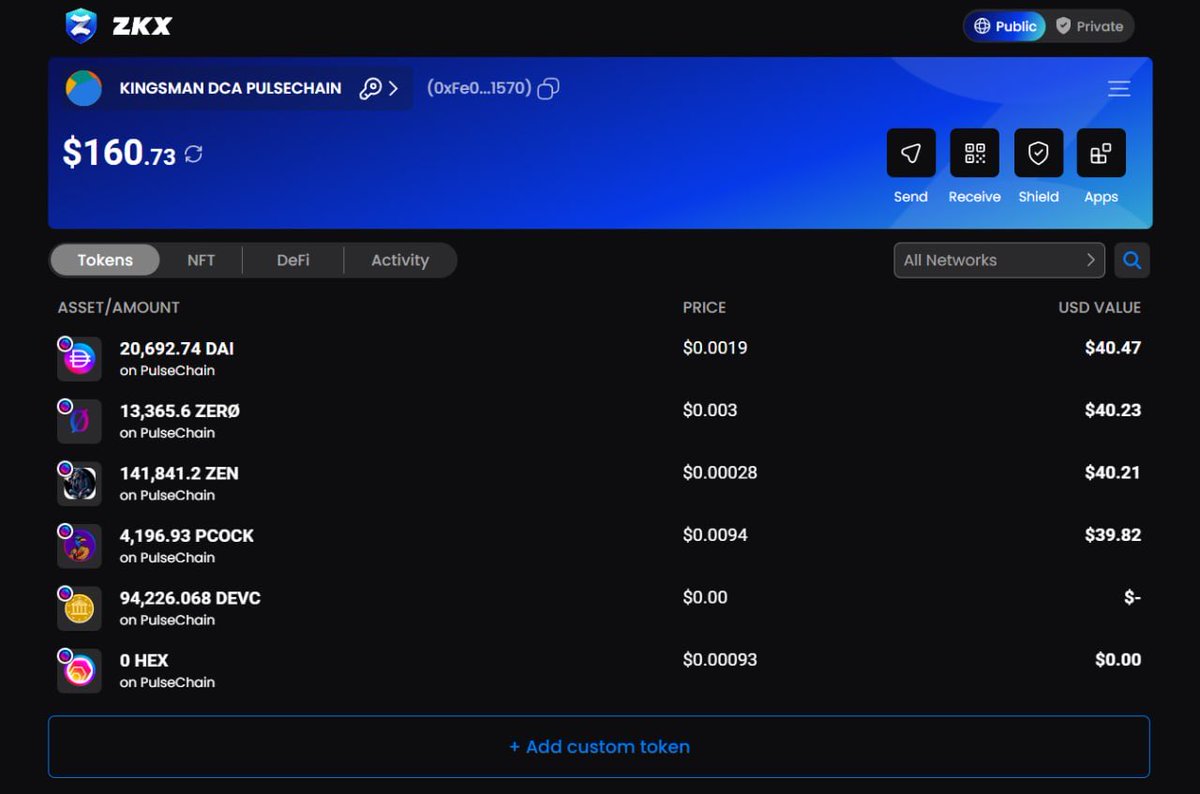Viewport: 1200px width, 794px height.
Task: Open the 0 HEX row
Action: click(599, 670)
